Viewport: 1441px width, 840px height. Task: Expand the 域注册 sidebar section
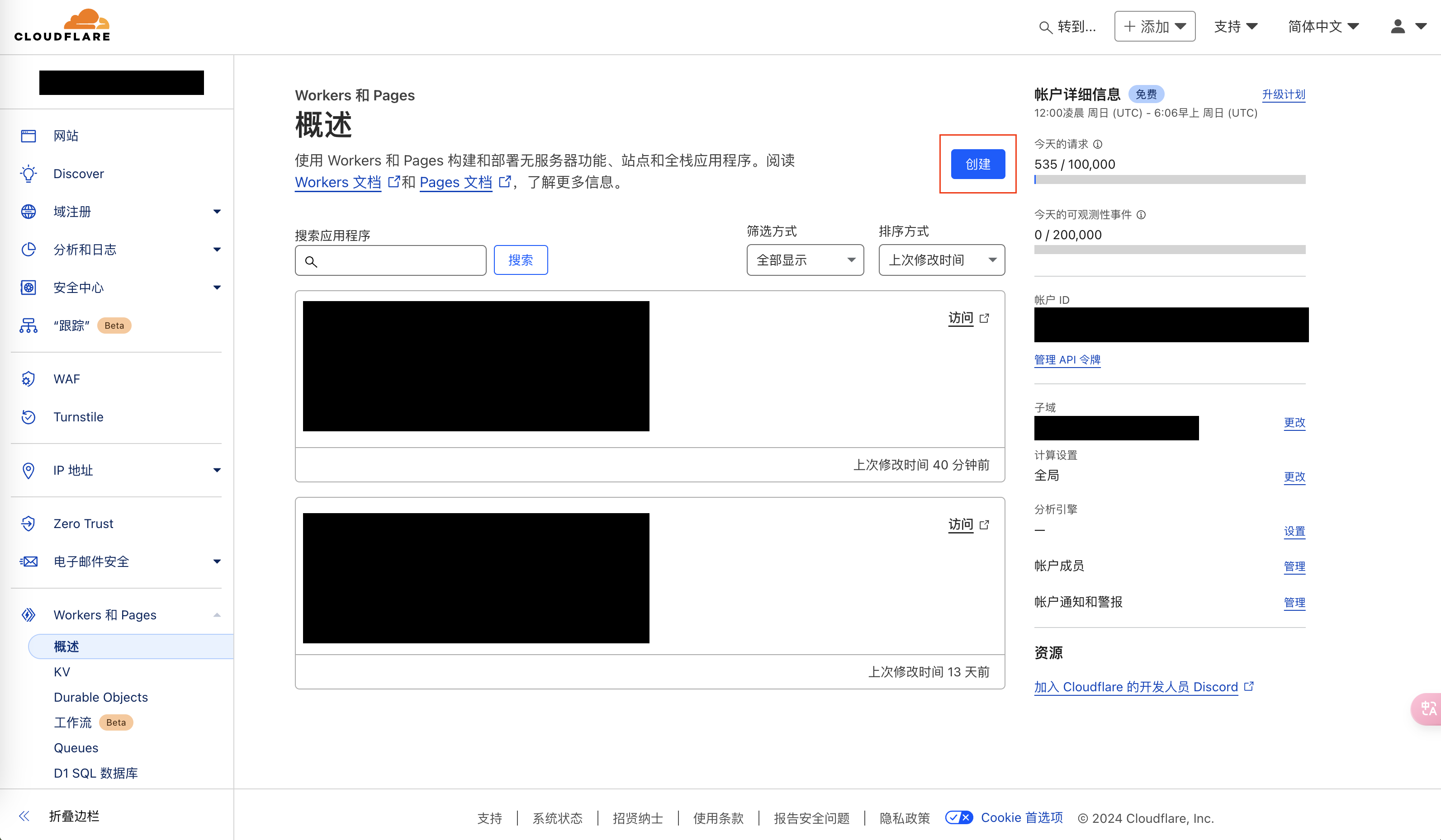tap(217, 212)
